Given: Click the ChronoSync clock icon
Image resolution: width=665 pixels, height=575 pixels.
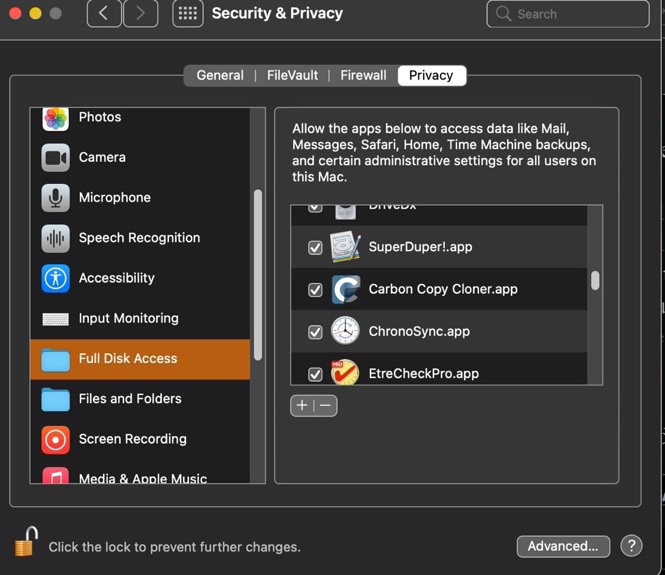Looking at the screenshot, I should 345,330.
